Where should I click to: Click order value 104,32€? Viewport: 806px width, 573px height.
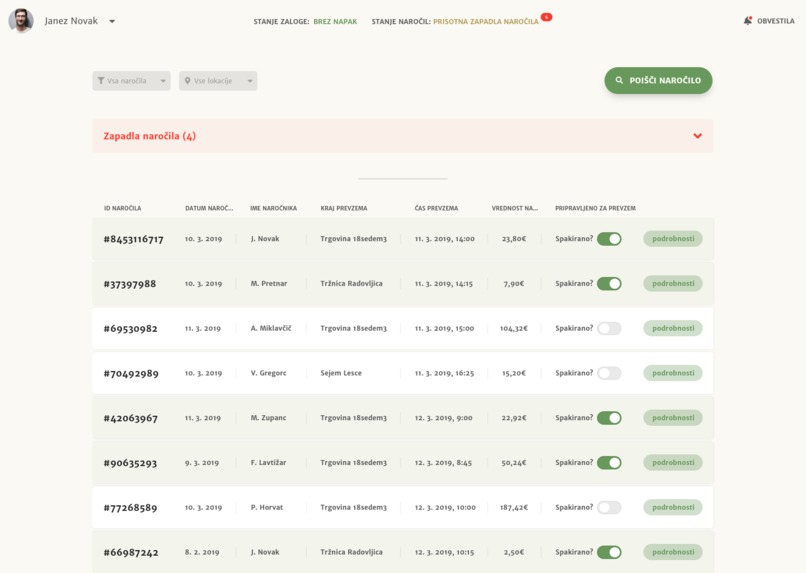[514, 328]
